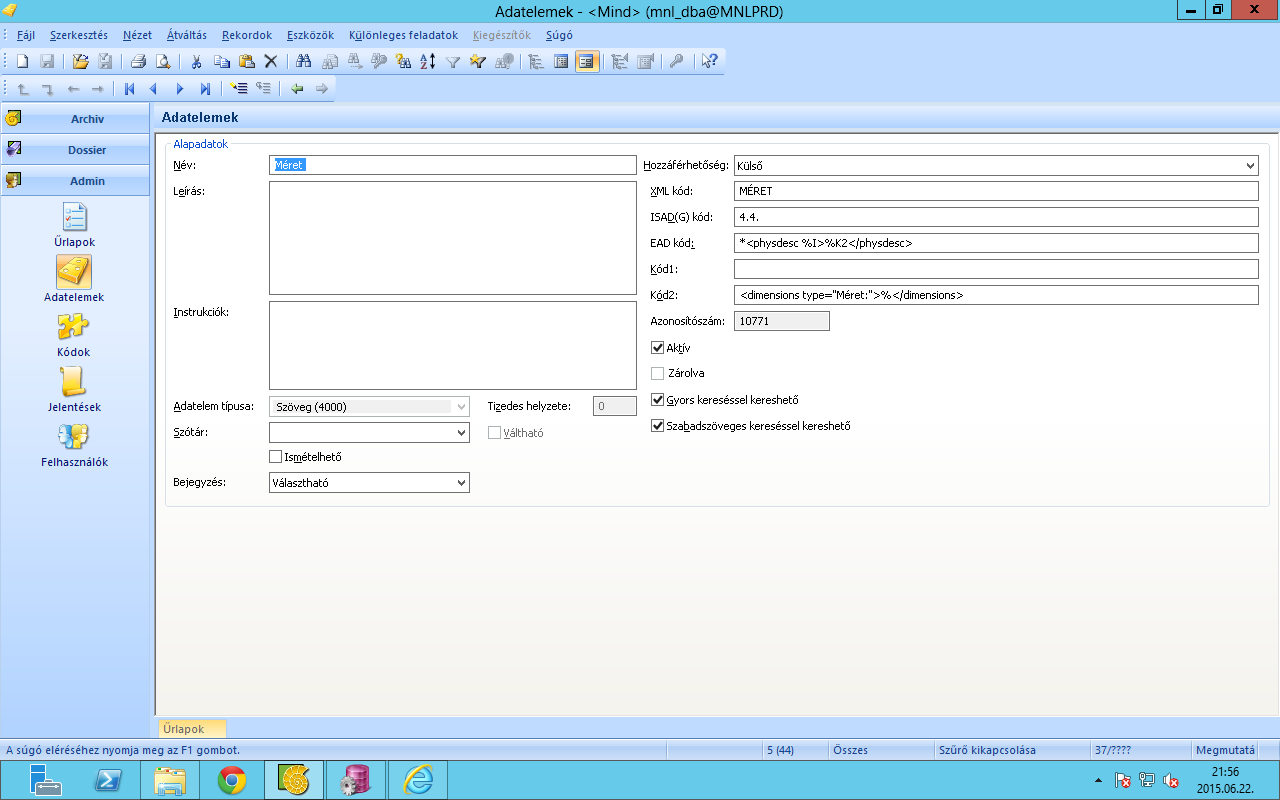Open the Bejegyzés dropdown

pyautogui.click(x=461, y=483)
